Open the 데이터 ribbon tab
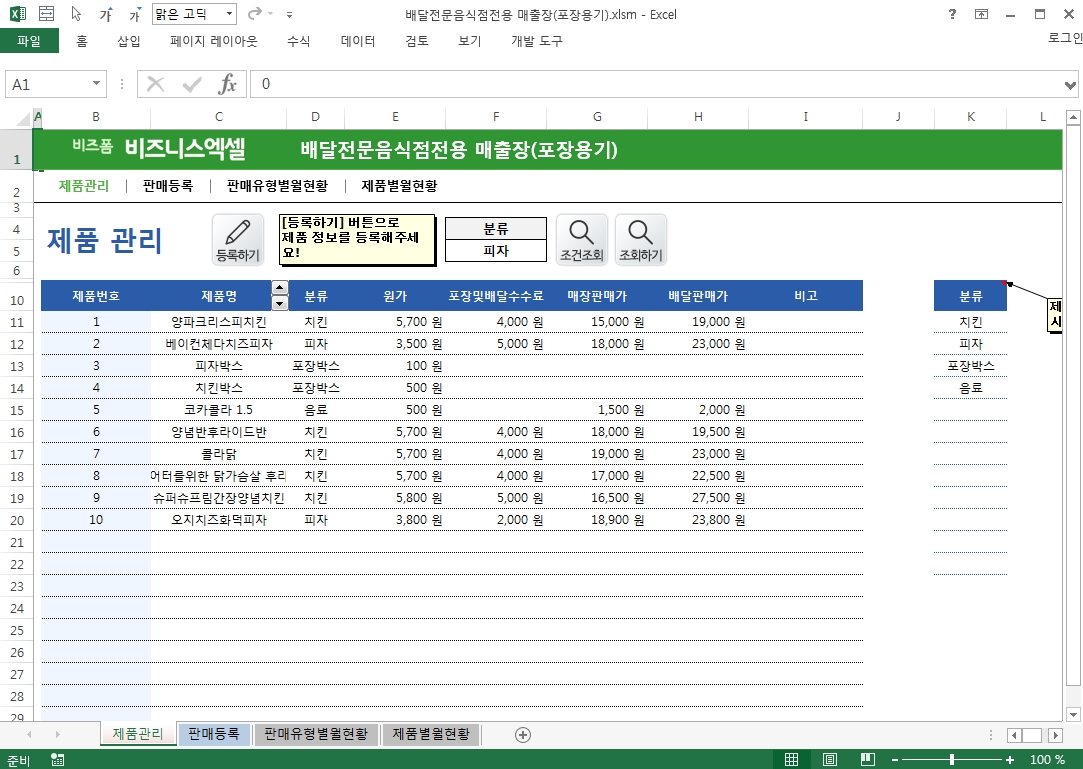This screenshot has height=769, width=1083. click(x=358, y=41)
